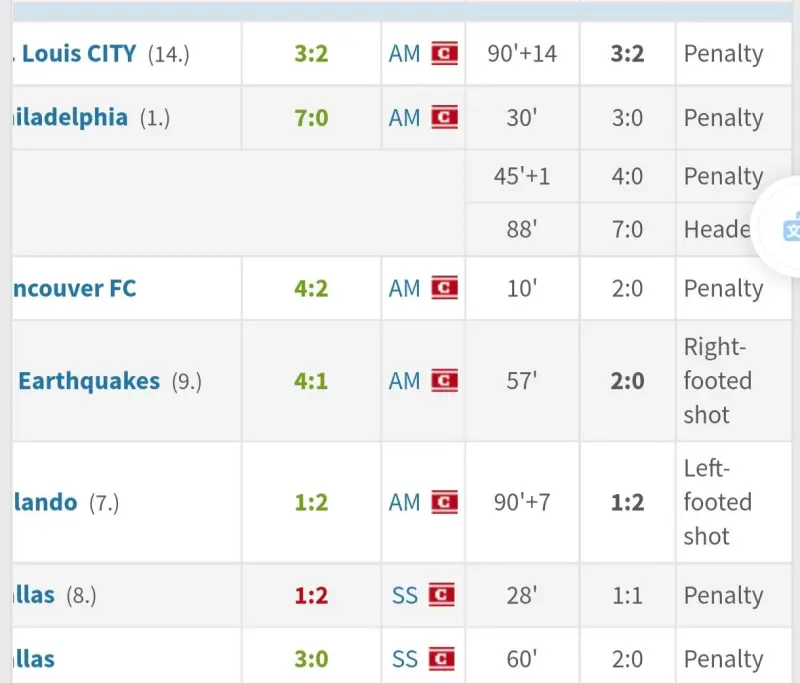
Task: Open the Philadelphia club link
Action: tap(70, 118)
